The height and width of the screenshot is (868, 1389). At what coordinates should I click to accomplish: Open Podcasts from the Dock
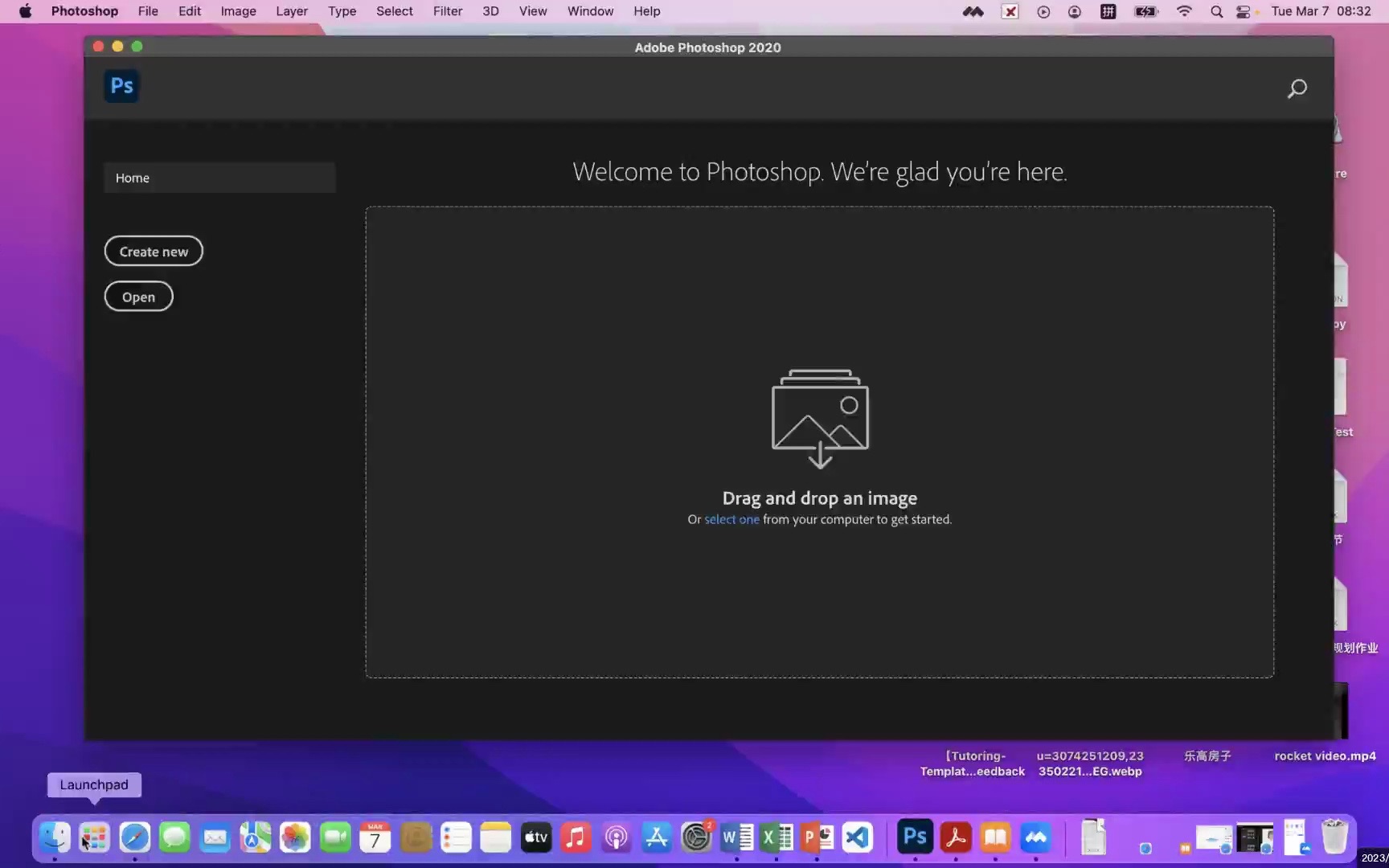point(617,837)
